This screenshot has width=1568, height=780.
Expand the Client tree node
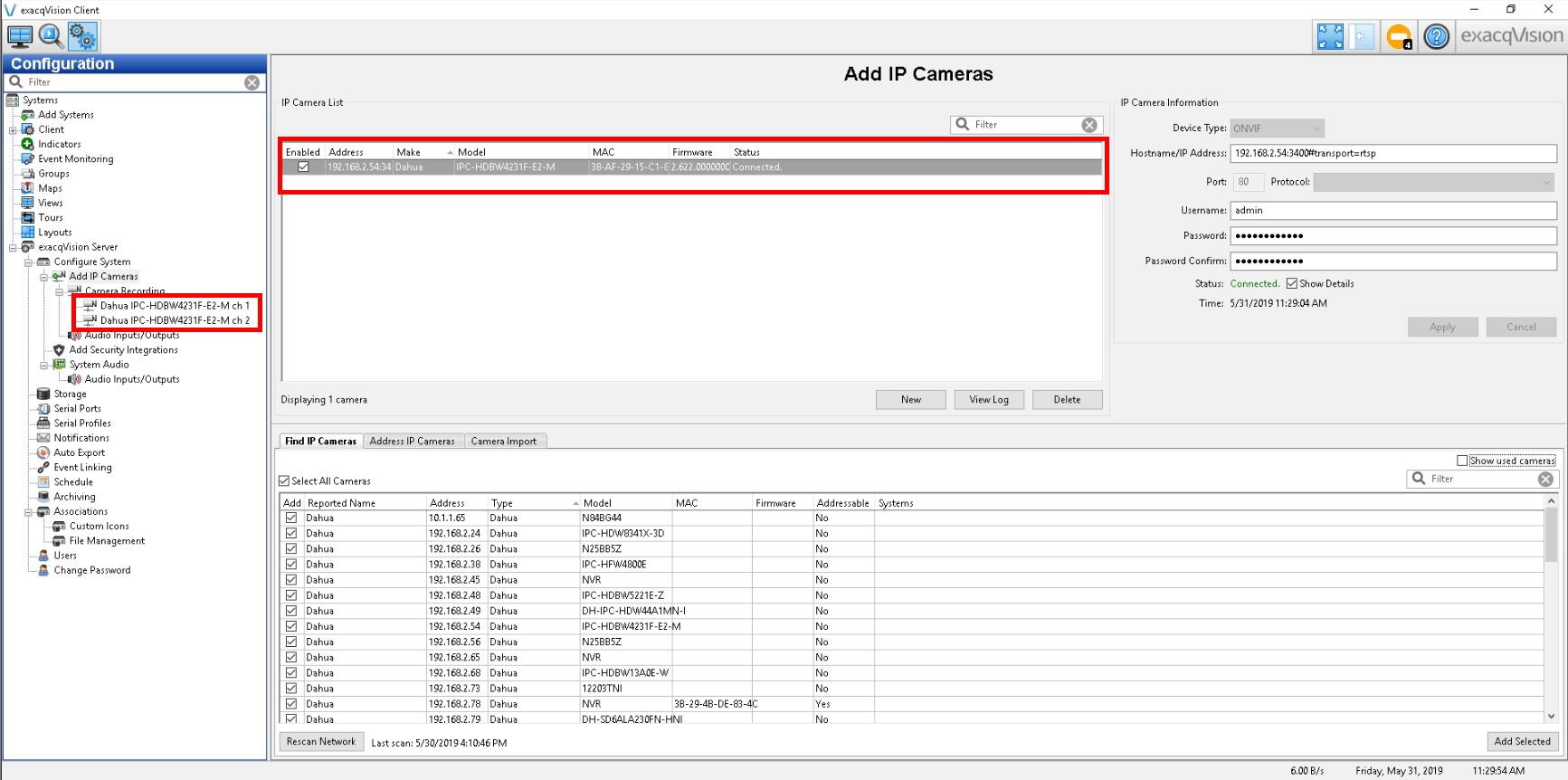click(13, 129)
